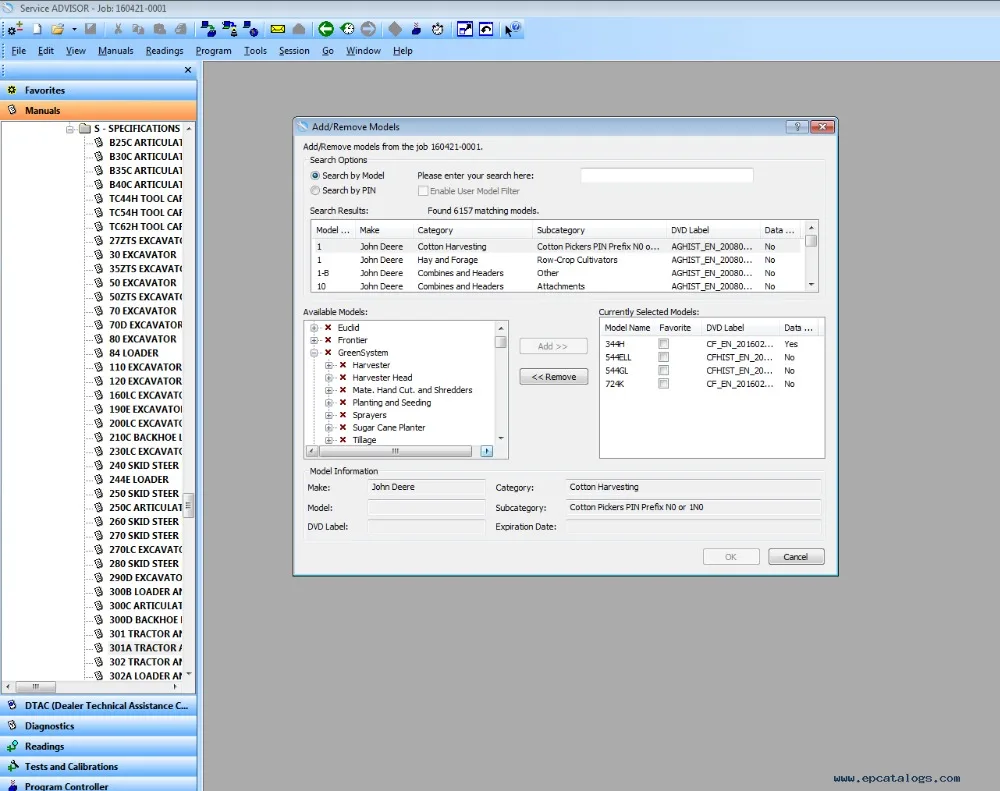Select the Search by Model option
Viewport: 1000px width, 791px height.
click(316, 175)
